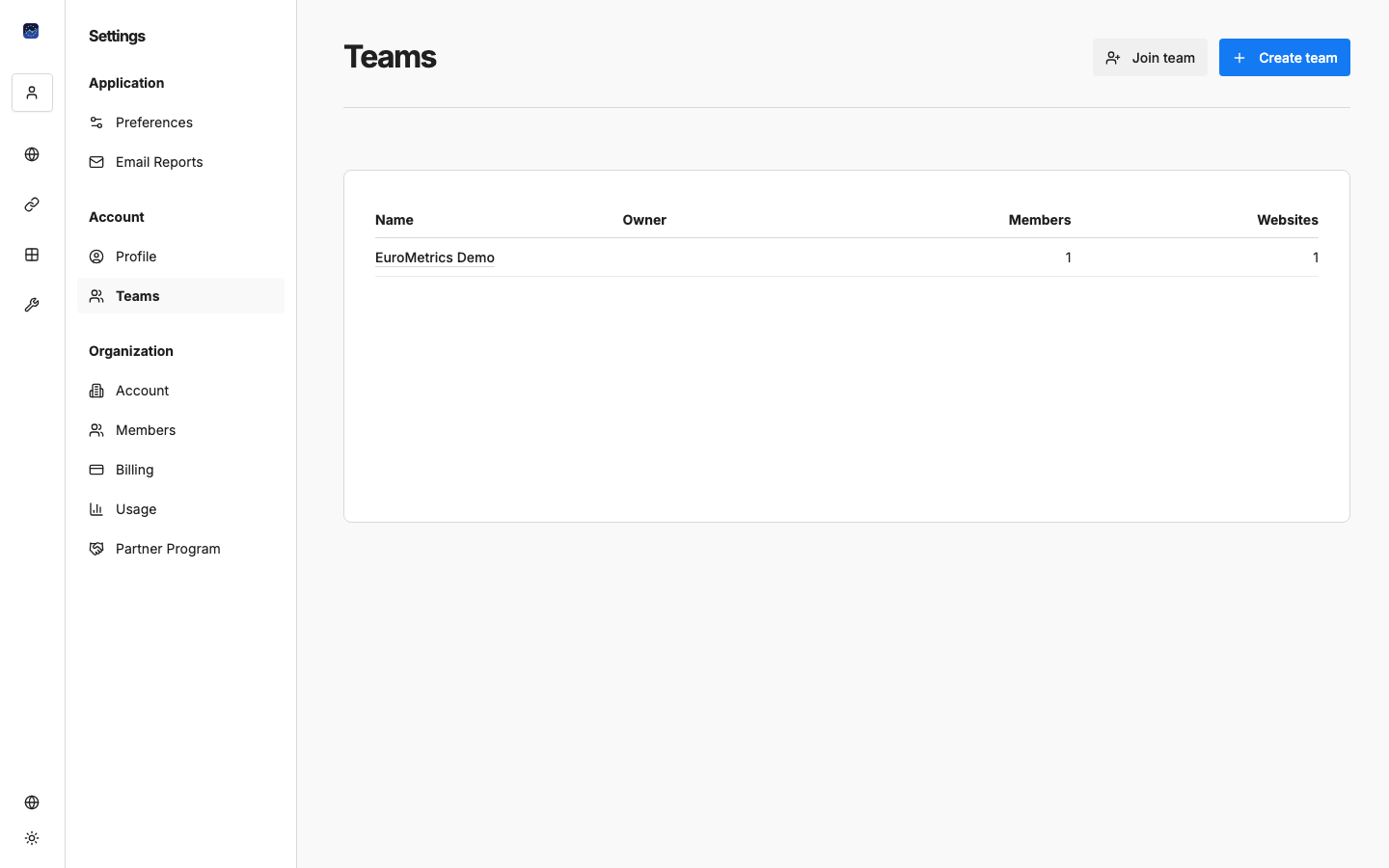Click the Owner column header
This screenshot has width=1389, height=868.
644,220
